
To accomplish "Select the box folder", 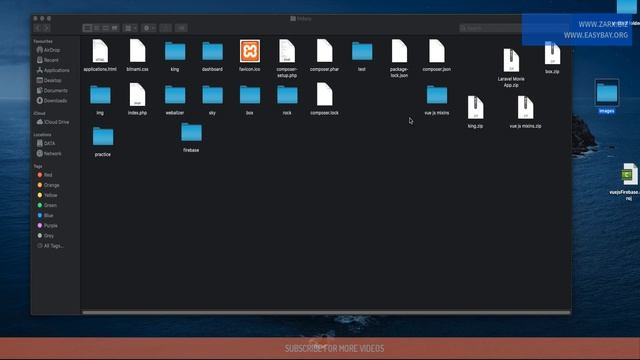I will tap(250, 99).
